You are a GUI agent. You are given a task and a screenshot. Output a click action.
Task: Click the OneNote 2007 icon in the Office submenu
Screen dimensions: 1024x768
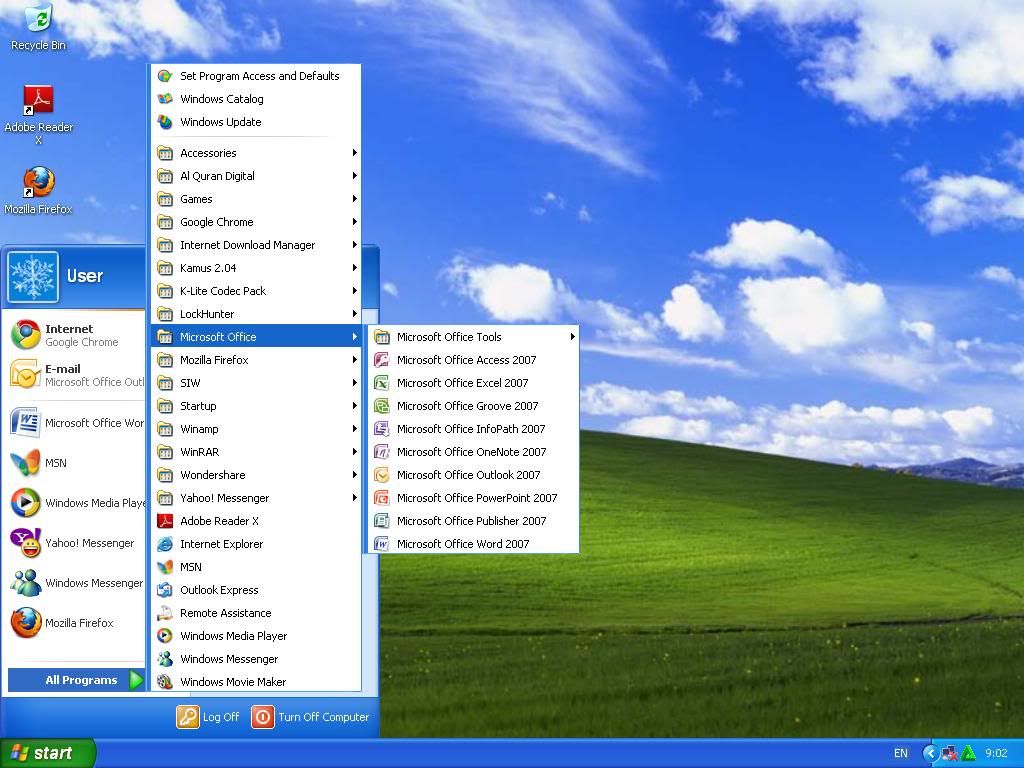[381, 452]
